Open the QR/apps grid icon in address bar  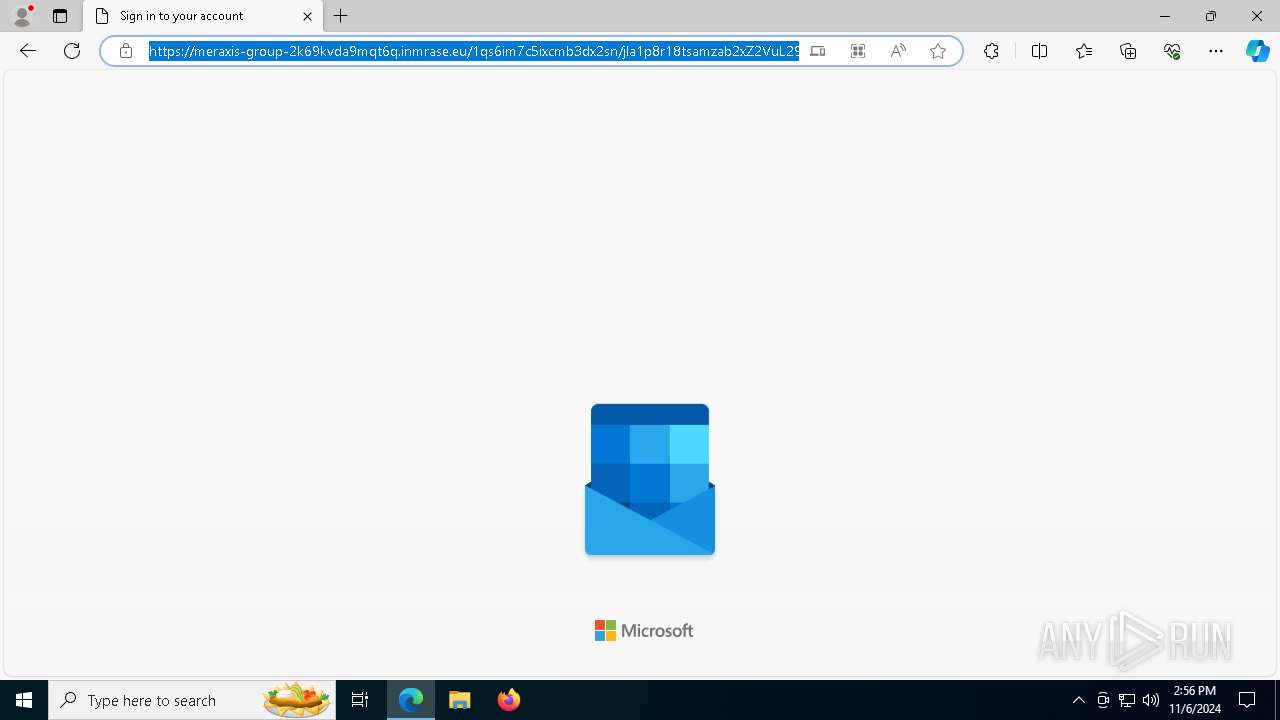[858, 51]
